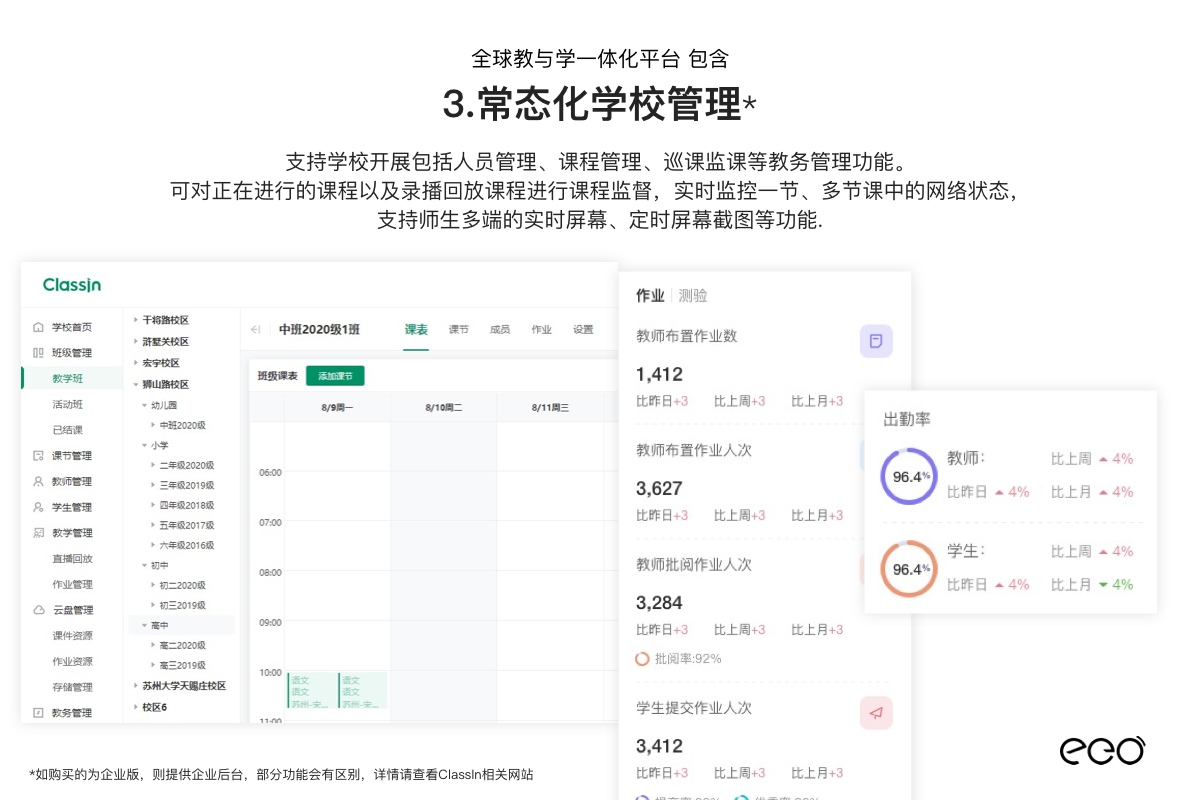Open the 课节 tab
The image size is (1200, 800).
point(458,330)
